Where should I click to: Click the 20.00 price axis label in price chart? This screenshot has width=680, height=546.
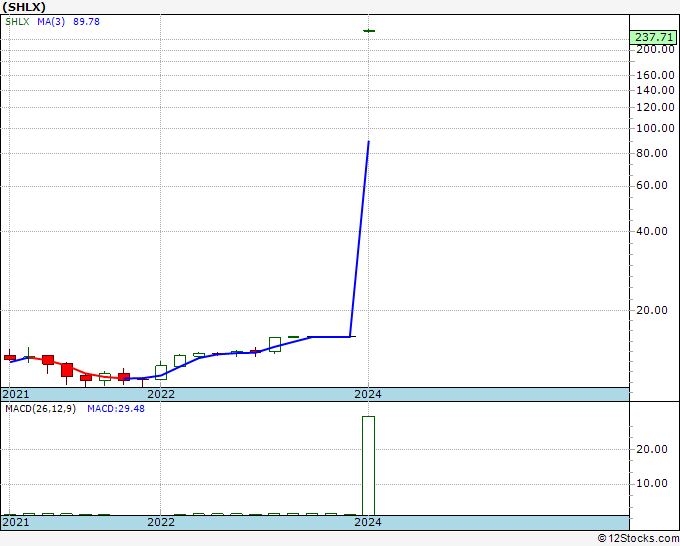[652, 311]
